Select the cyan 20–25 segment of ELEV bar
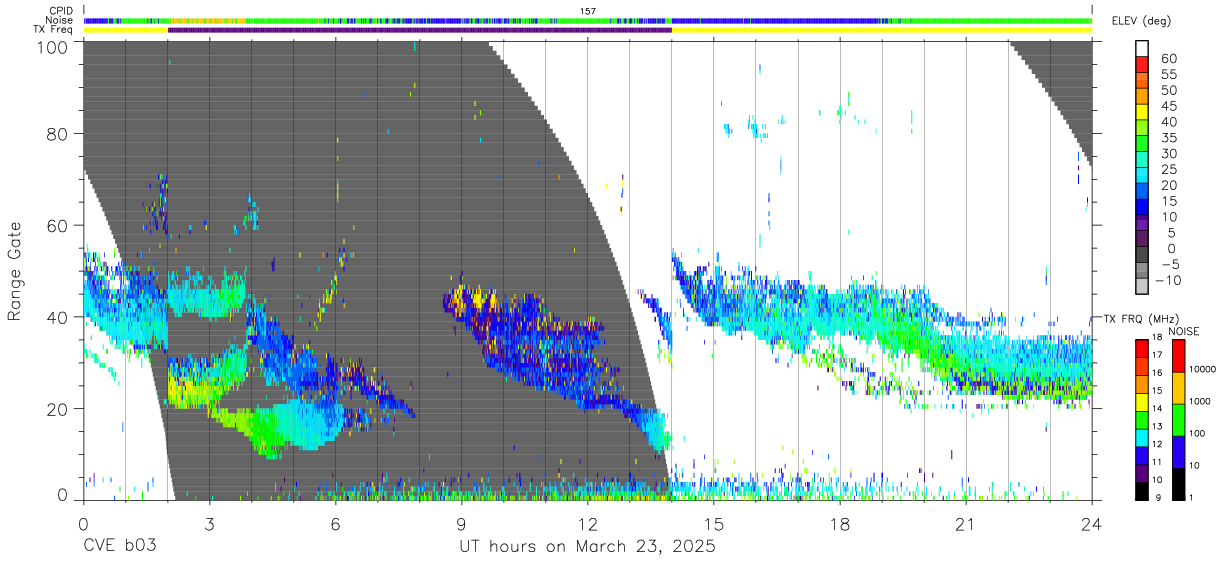This screenshot has width=1228, height=567. click(x=1142, y=177)
